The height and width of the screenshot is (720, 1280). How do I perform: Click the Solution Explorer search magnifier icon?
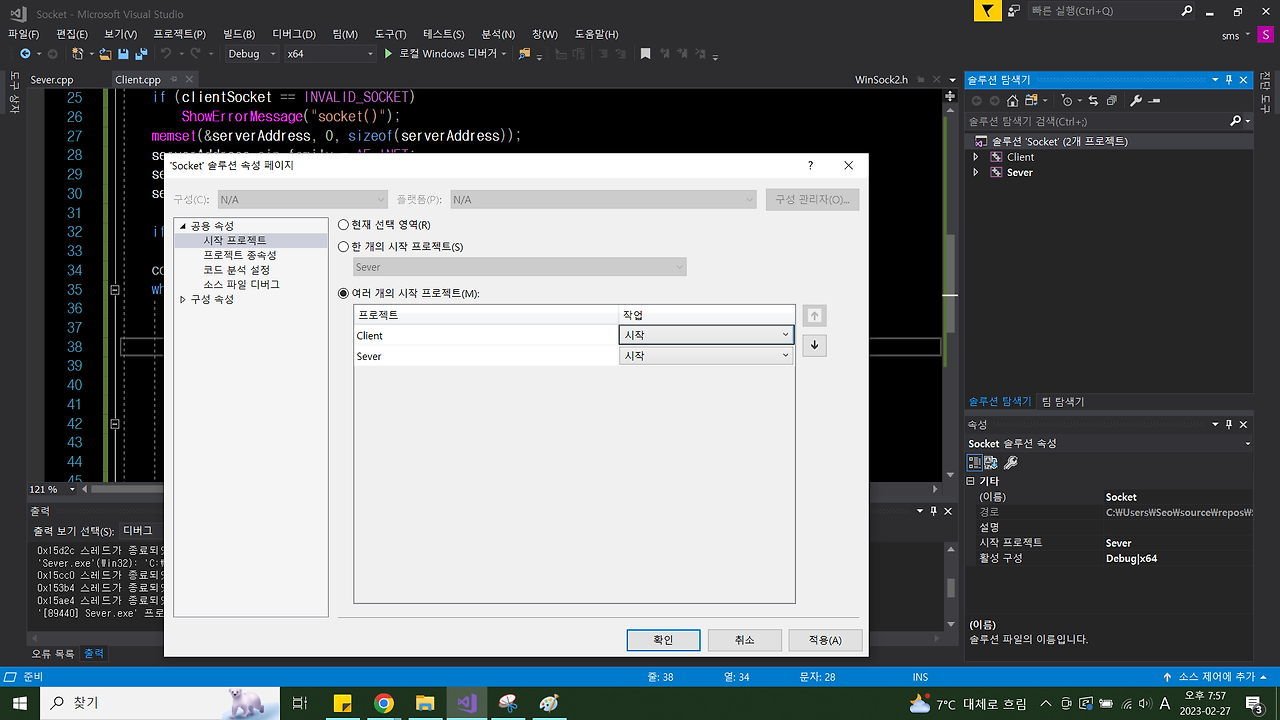1236,121
